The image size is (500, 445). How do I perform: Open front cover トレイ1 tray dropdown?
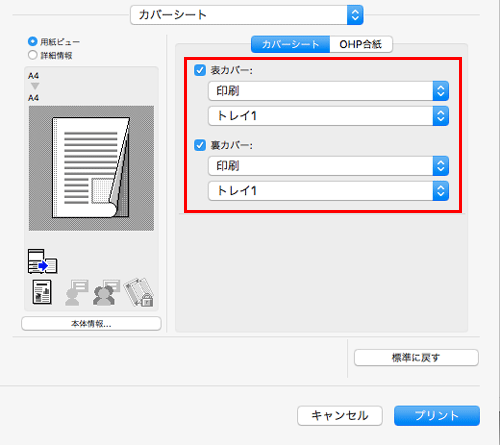tap(328, 116)
